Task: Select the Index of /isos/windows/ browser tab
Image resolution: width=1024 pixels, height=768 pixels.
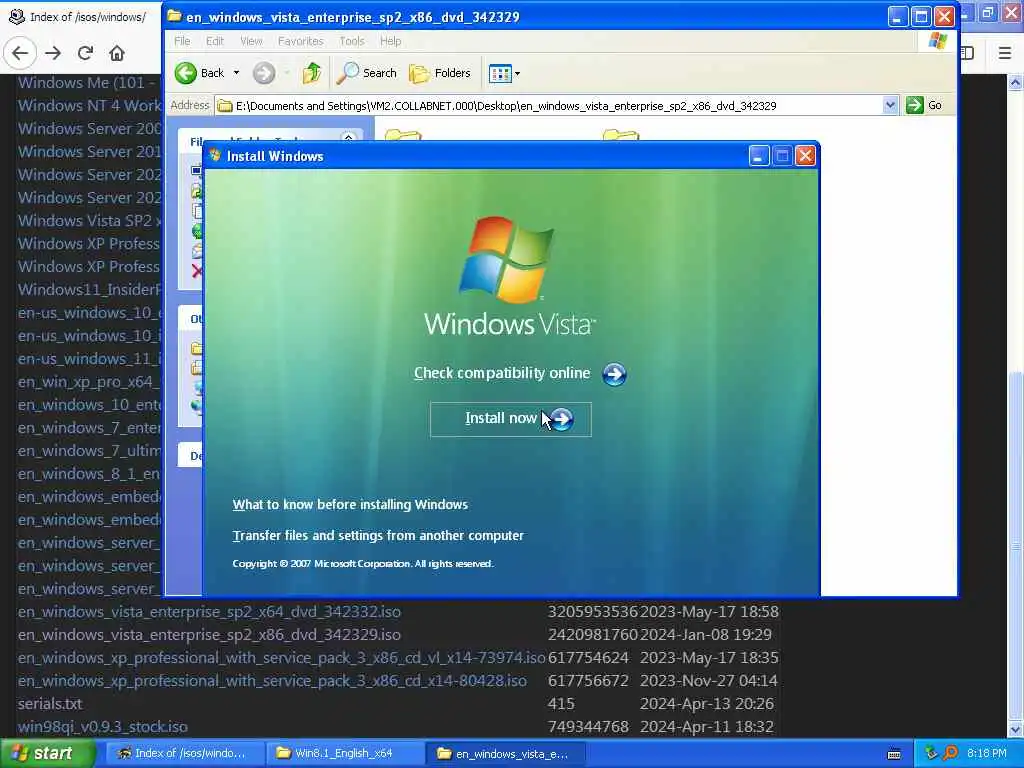Action: tap(79, 17)
